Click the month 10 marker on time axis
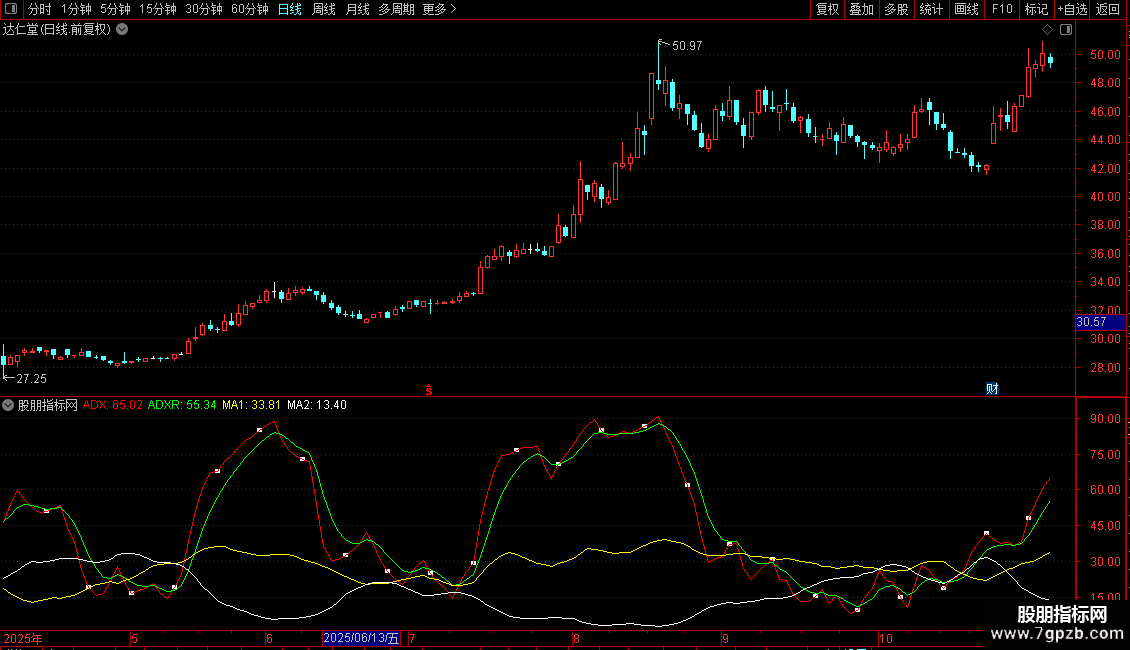1130x650 pixels. tap(886, 638)
